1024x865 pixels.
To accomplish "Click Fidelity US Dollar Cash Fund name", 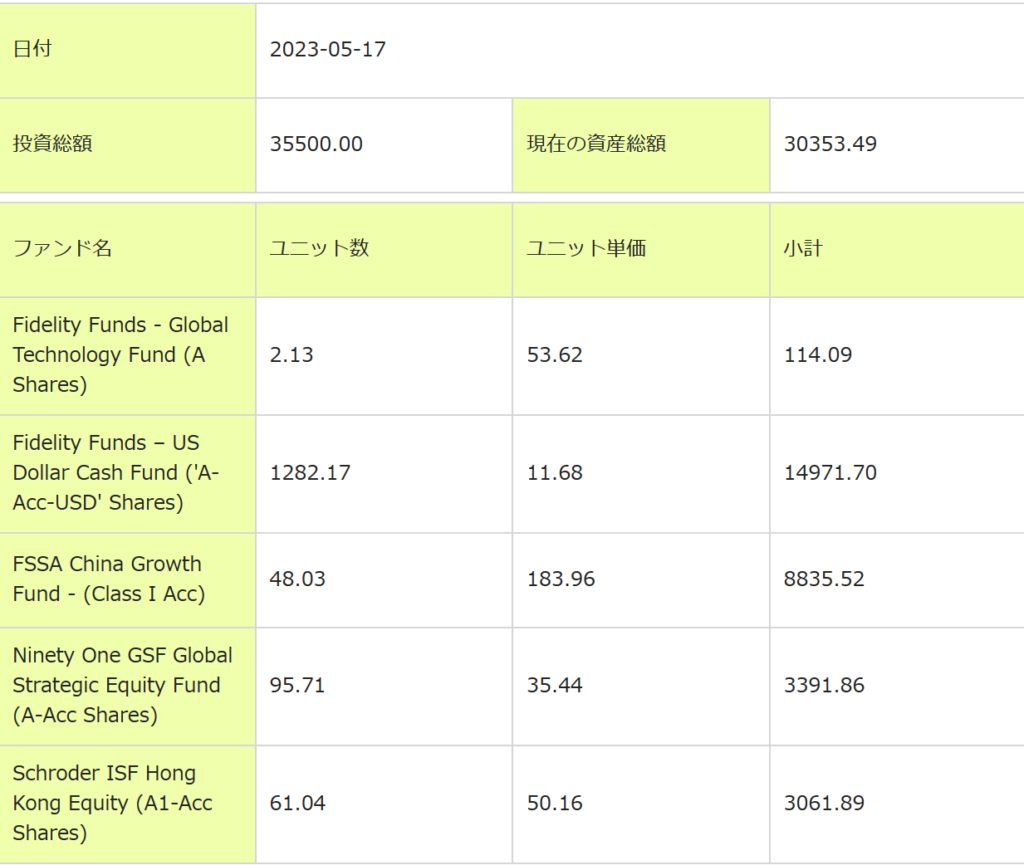I will (x=115, y=473).
